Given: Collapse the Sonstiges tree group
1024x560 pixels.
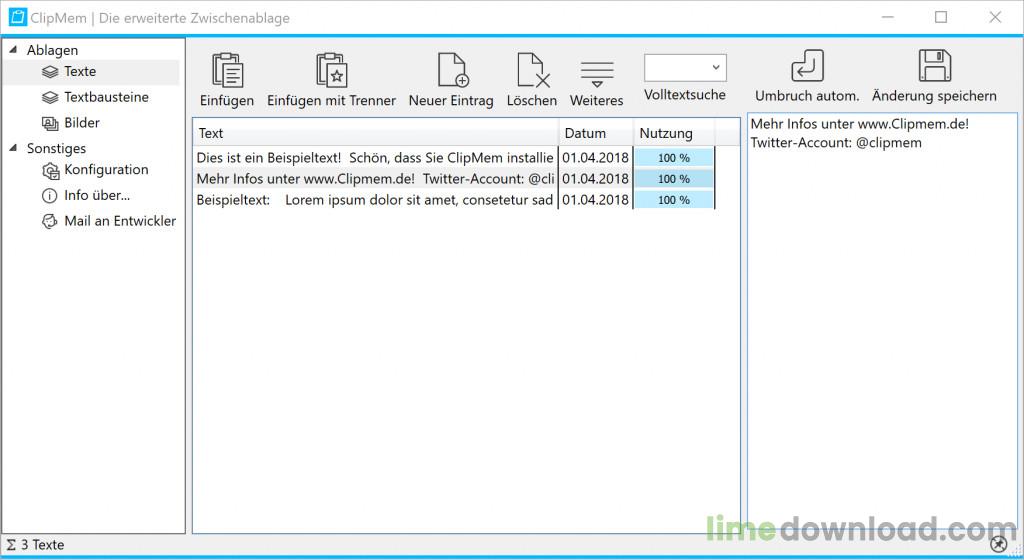Looking at the screenshot, I should click(x=13, y=149).
